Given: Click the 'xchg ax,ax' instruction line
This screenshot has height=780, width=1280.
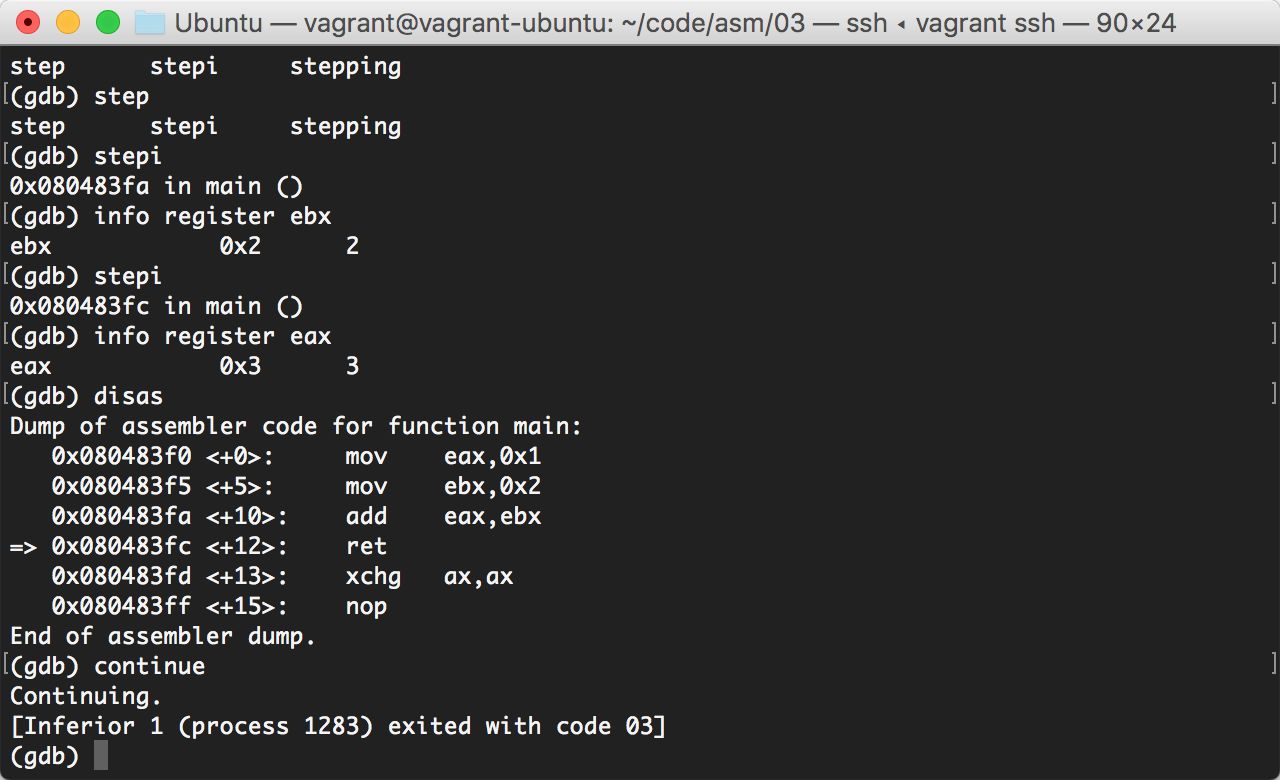Looking at the screenshot, I should pos(282,576).
